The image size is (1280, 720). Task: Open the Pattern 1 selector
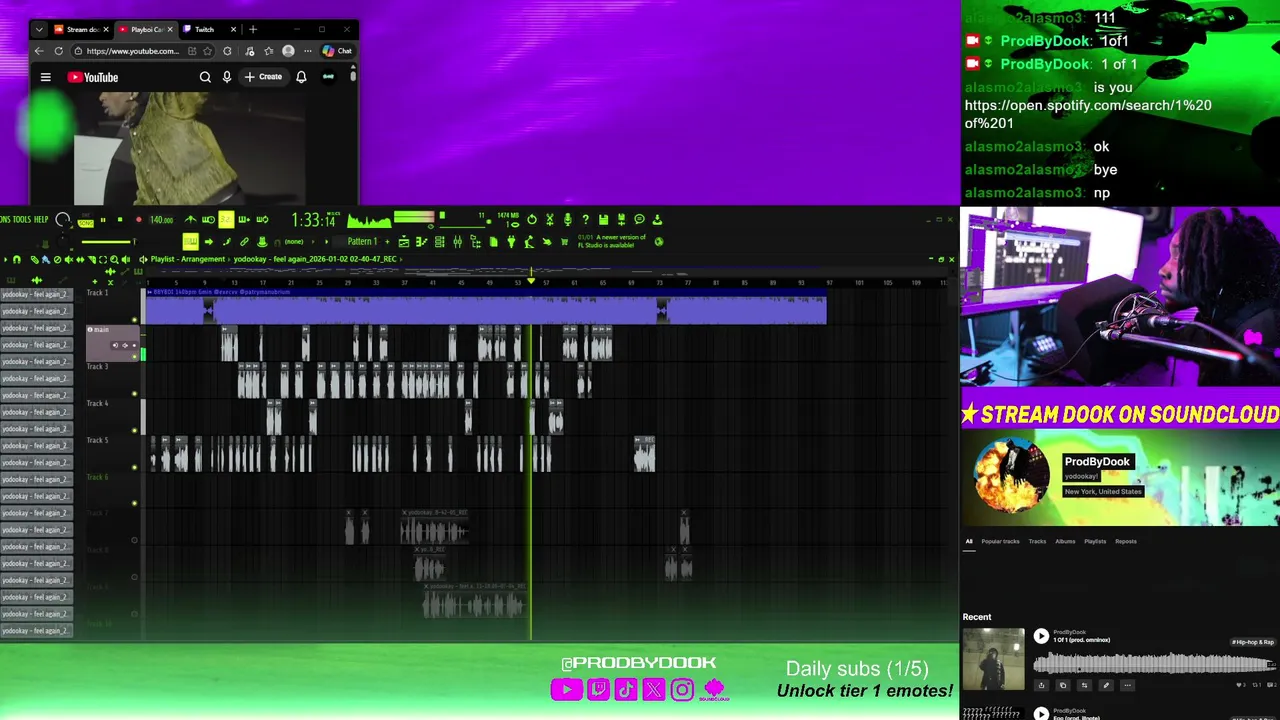point(362,241)
